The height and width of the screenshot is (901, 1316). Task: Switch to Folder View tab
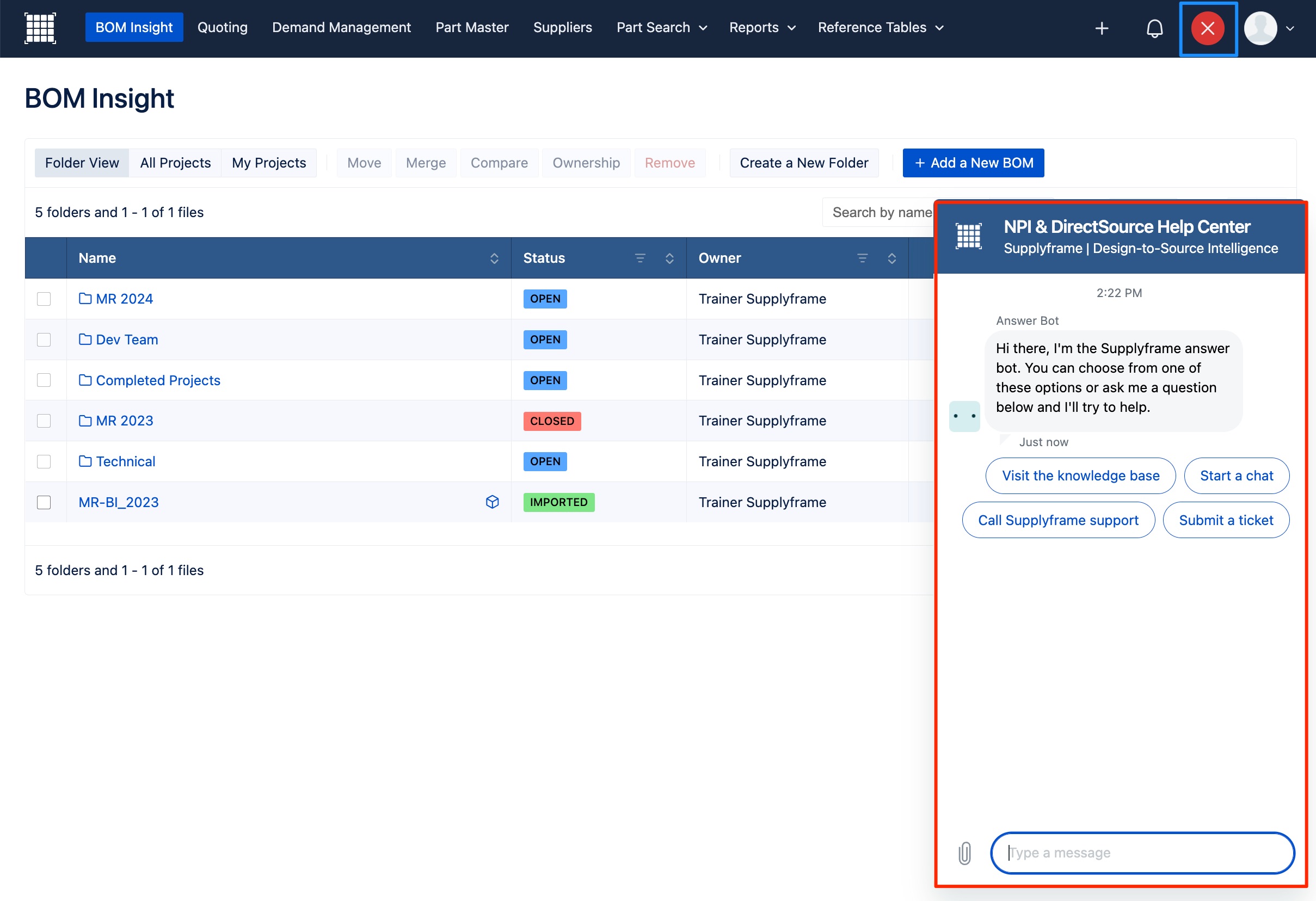(82, 163)
